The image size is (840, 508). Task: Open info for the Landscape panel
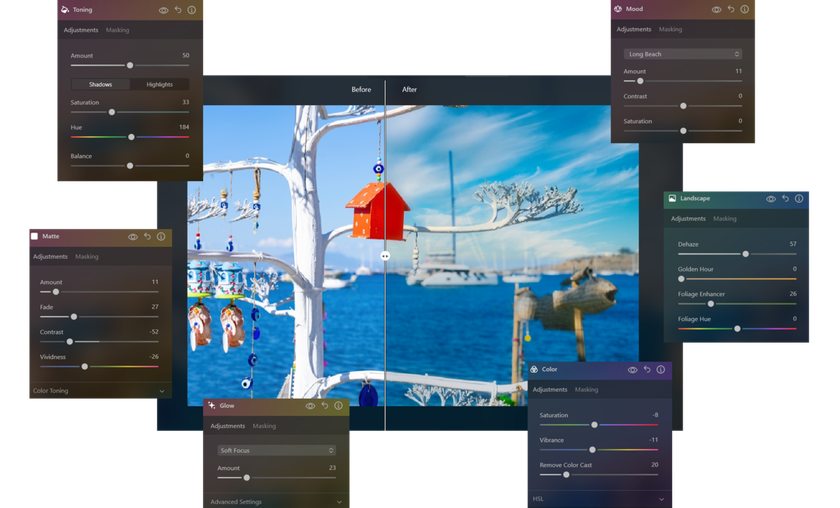click(x=799, y=199)
